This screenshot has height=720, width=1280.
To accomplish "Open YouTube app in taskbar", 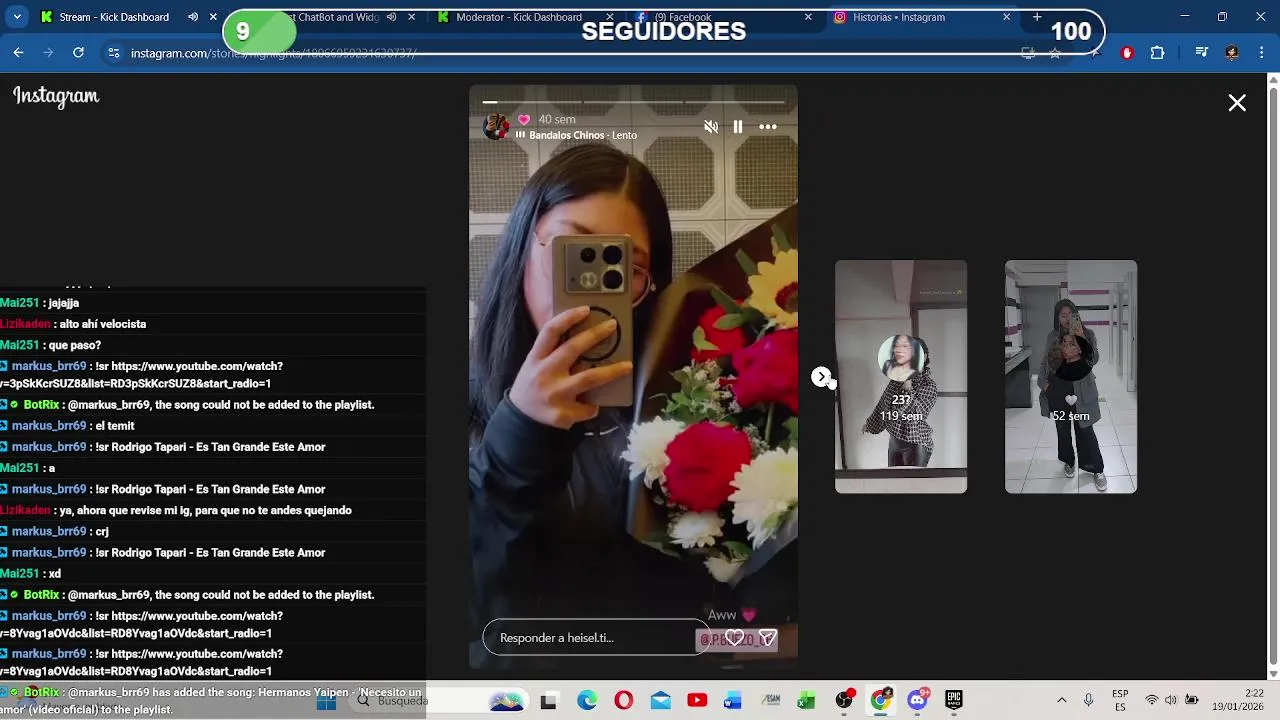I will click(x=697, y=701).
